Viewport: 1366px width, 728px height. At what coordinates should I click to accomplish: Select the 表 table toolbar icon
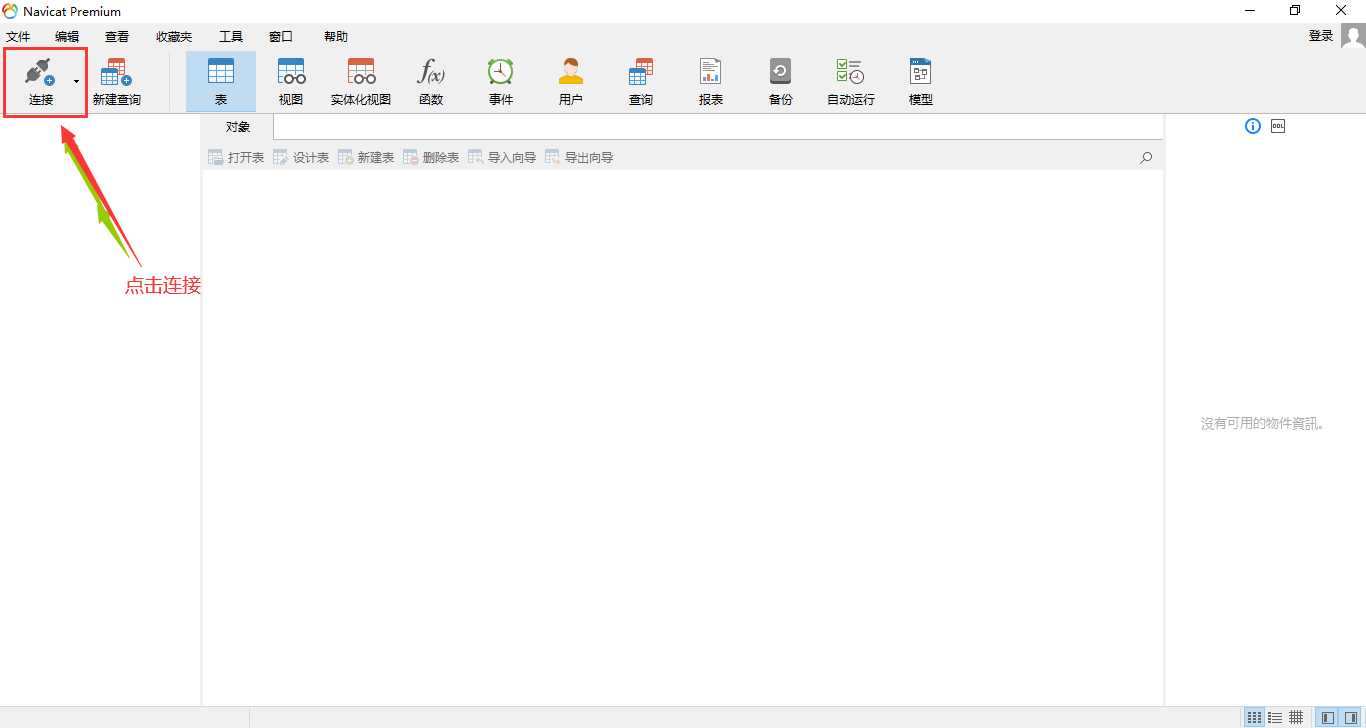[221, 72]
